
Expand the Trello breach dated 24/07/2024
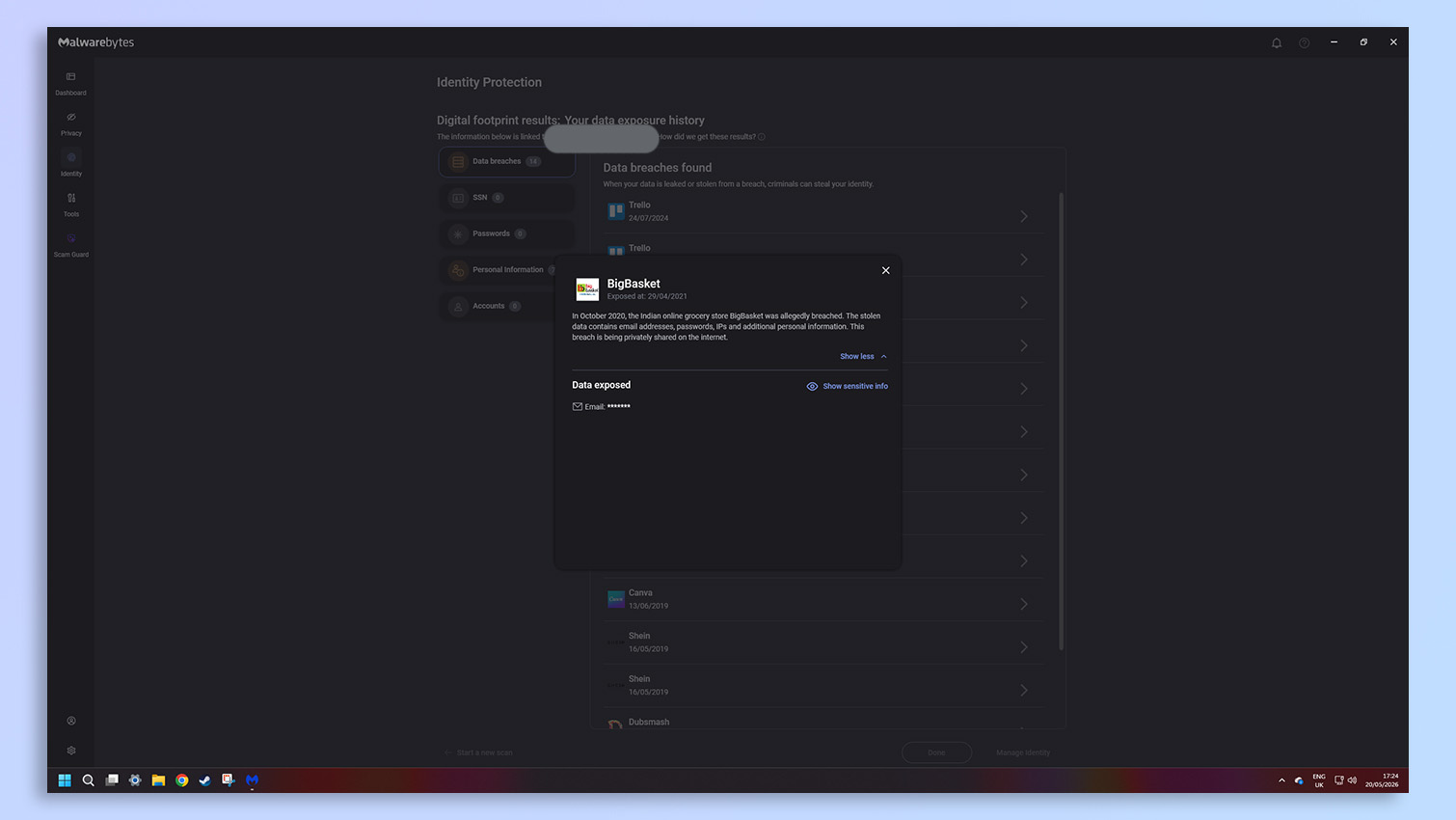click(824, 212)
